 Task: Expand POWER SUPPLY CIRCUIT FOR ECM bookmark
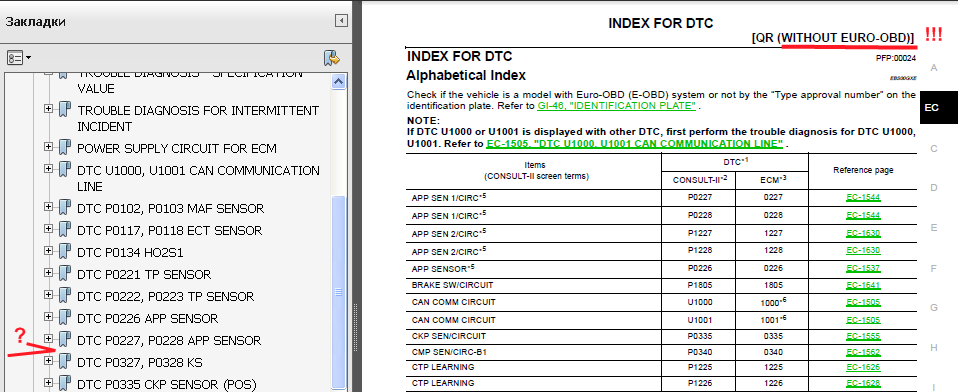[x=48, y=147]
